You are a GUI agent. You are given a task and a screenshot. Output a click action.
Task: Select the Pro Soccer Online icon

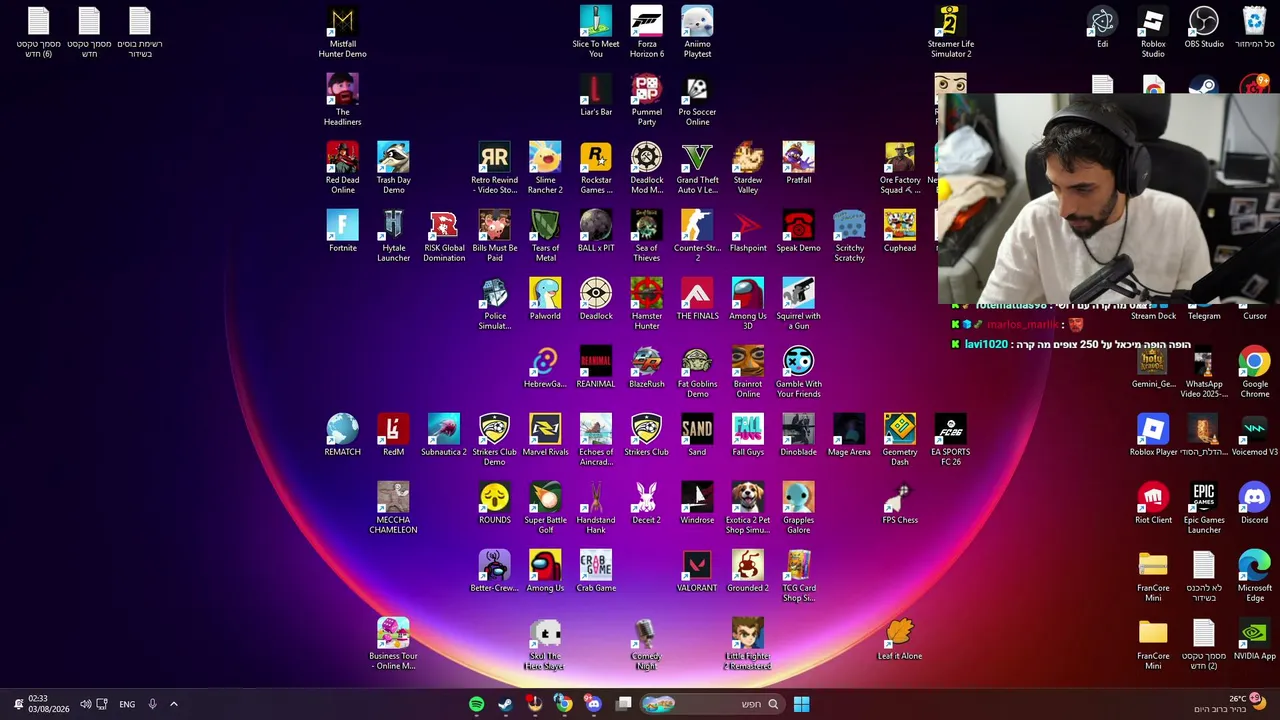[697, 100]
